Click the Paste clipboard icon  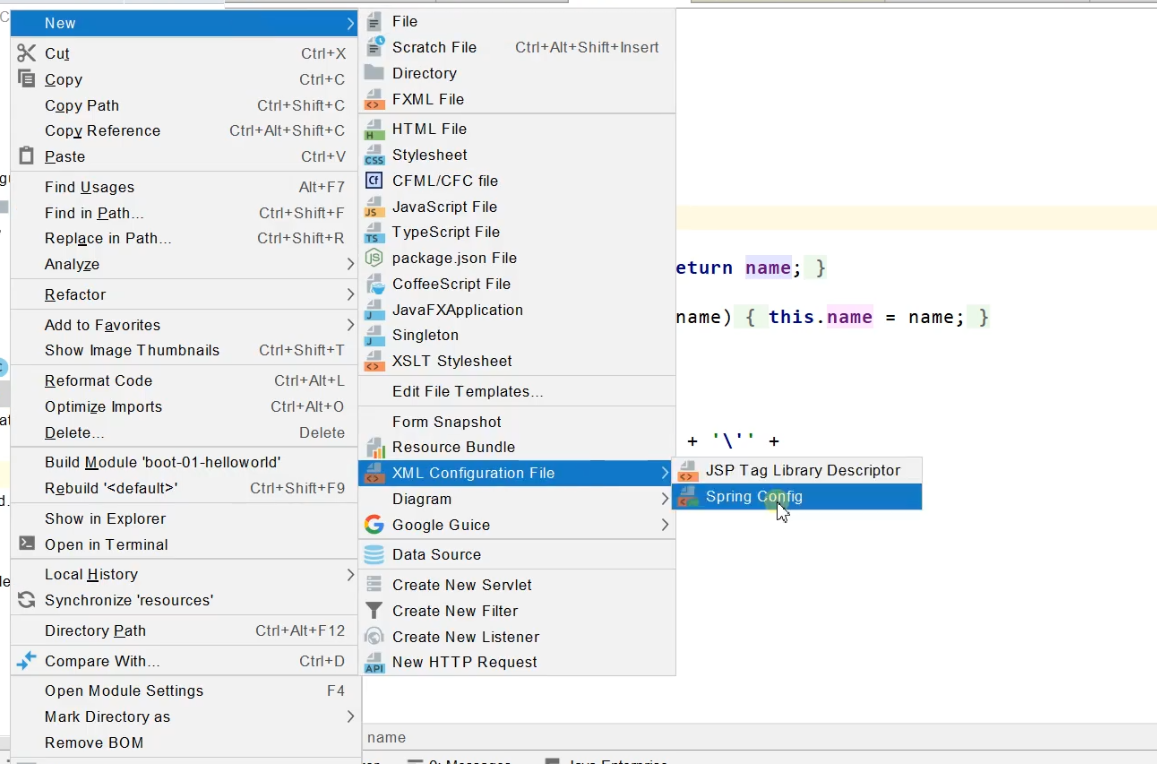click(x=27, y=156)
